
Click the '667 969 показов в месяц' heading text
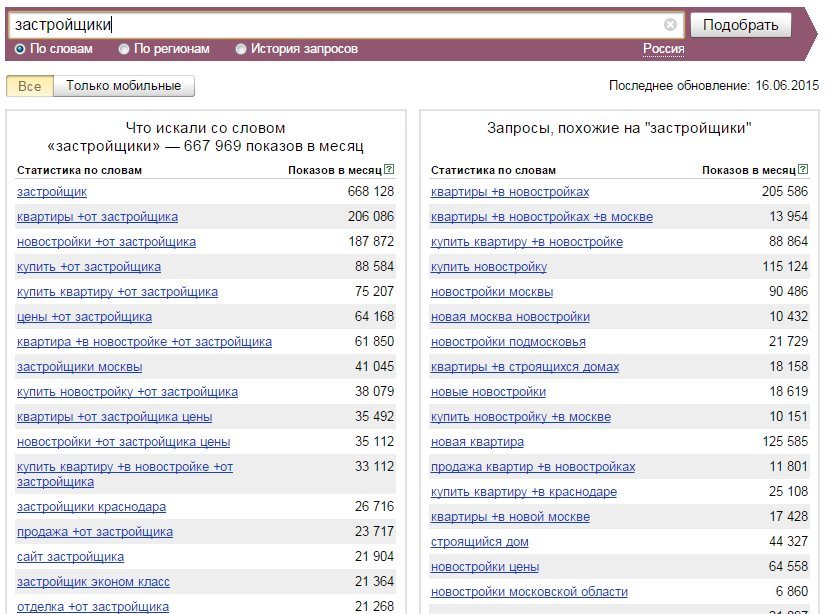(x=273, y=146)
